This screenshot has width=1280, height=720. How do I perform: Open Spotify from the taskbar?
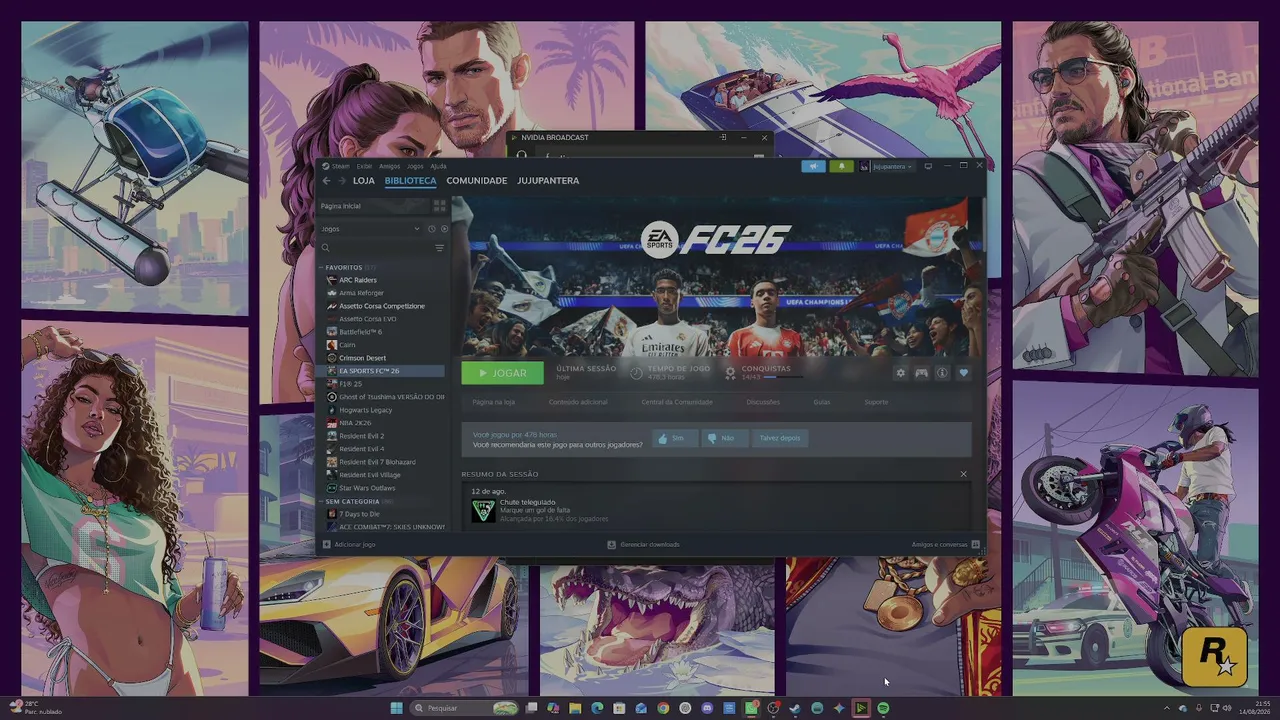883,708
